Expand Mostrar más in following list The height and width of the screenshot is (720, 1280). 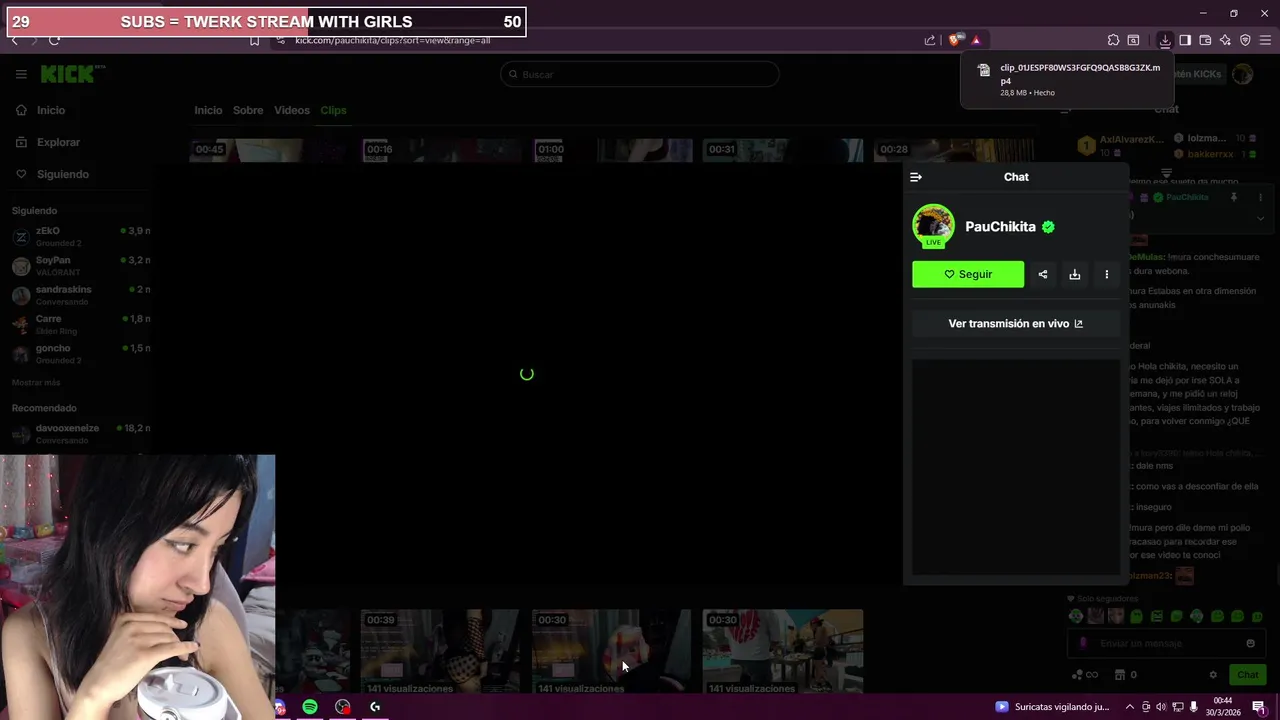(36, 383)
